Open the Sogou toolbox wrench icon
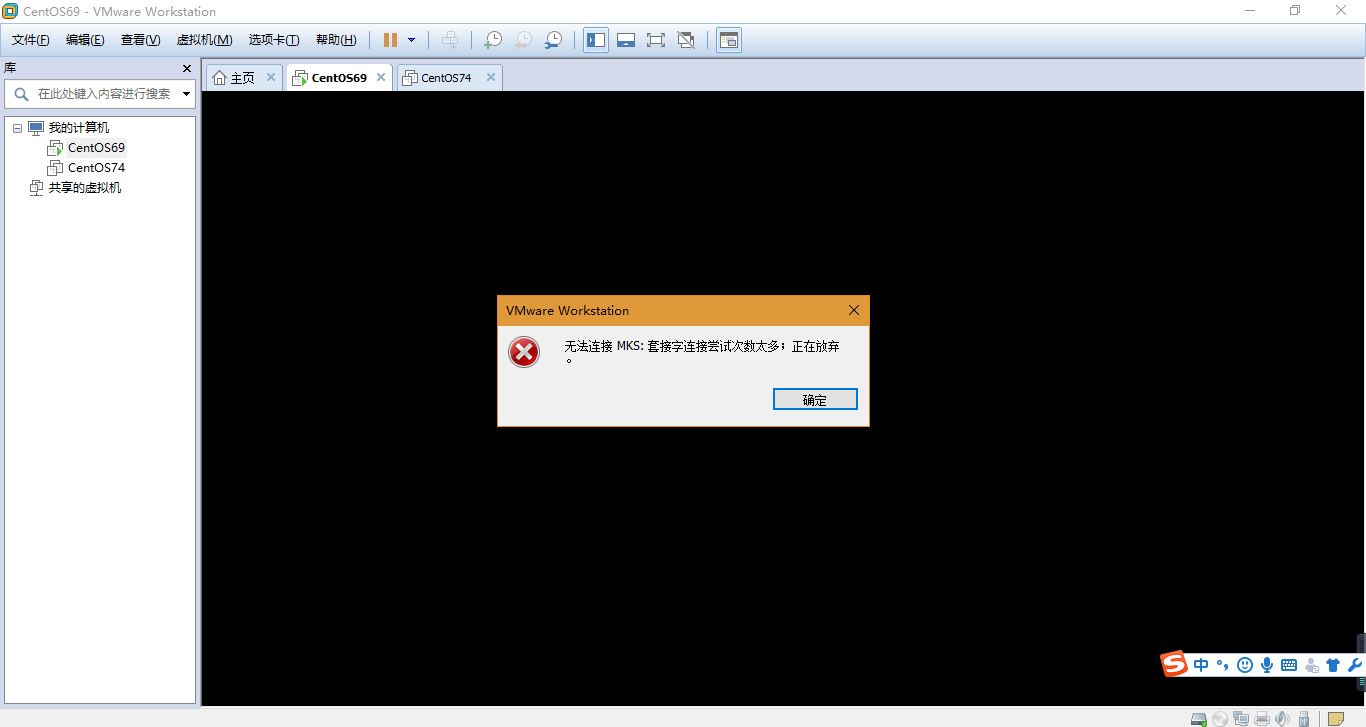Screen dimensions: 1366x727 point(1355,665)
